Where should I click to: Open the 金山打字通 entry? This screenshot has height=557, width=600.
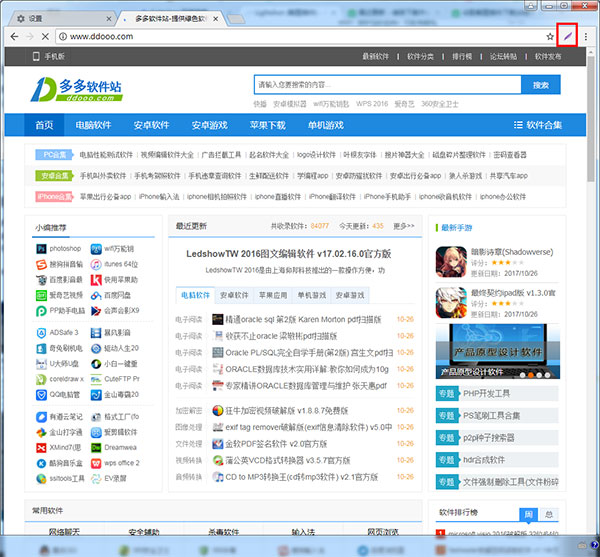[59, 432]
